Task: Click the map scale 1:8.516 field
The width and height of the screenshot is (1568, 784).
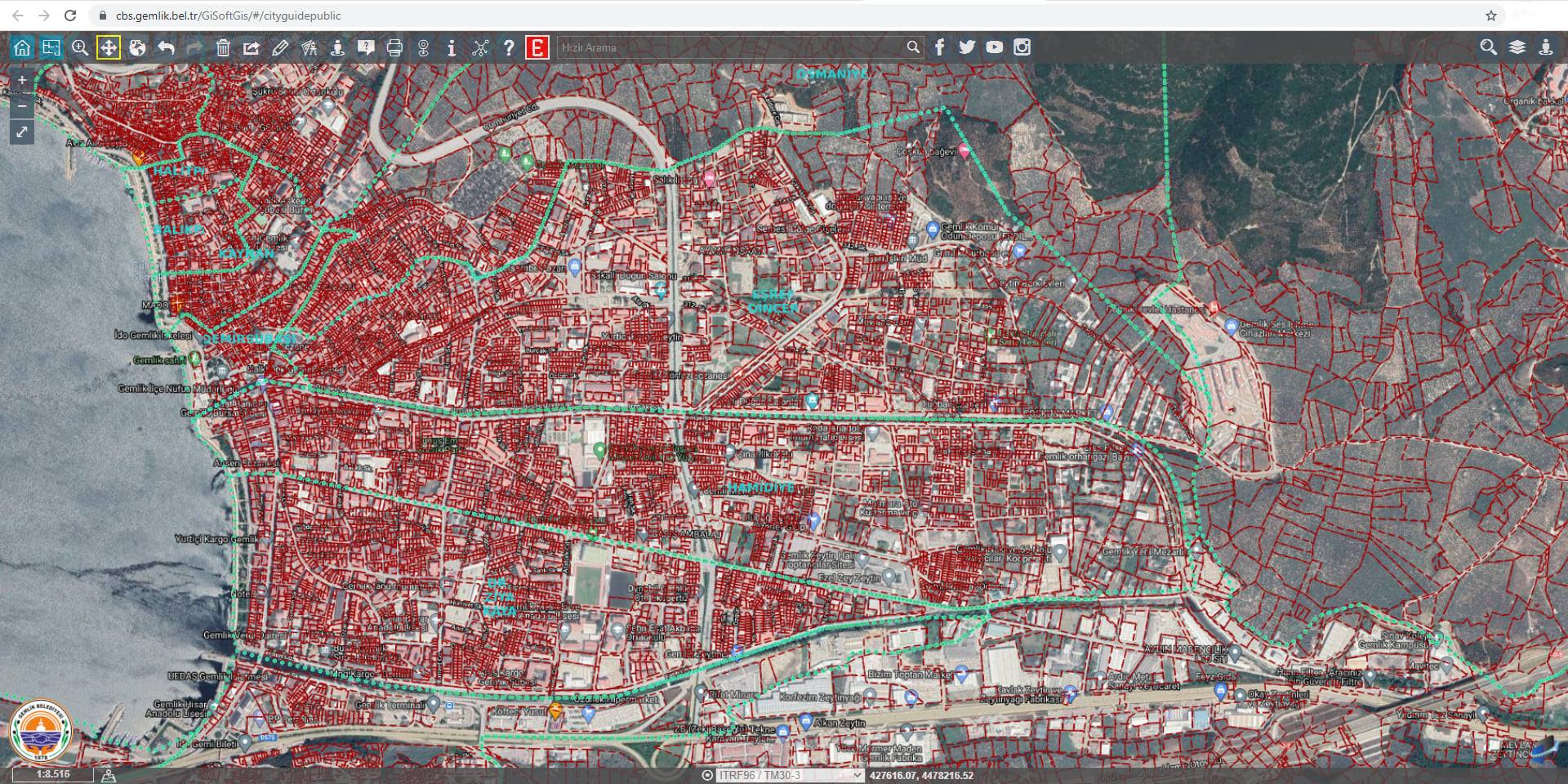Action: 53,774
